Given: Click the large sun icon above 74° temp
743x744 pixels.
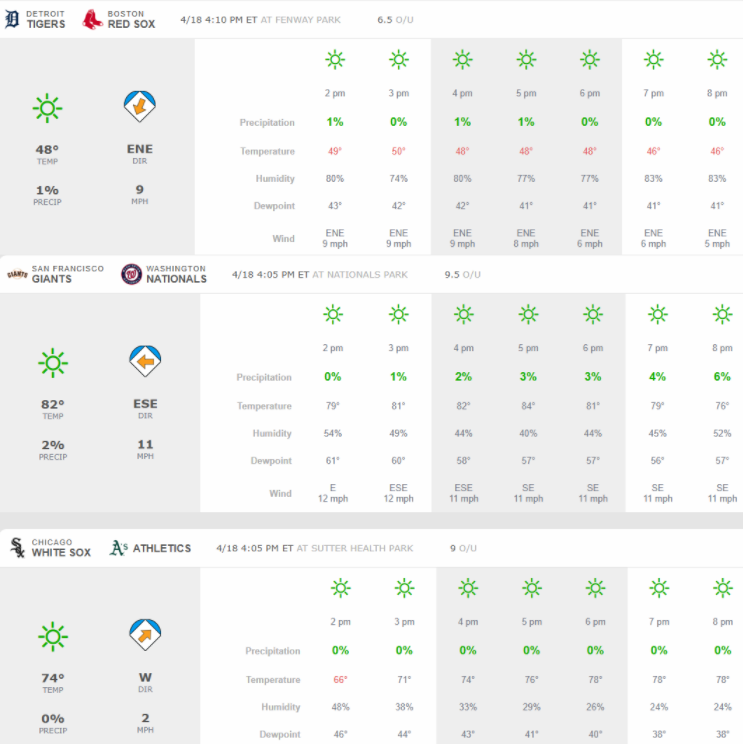Looking at the screenshot, I should (x=53, y=634).
